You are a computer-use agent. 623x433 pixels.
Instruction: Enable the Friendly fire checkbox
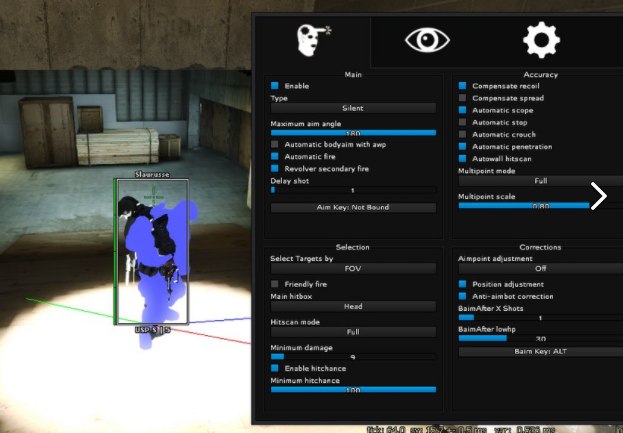(x=275, y=284)
